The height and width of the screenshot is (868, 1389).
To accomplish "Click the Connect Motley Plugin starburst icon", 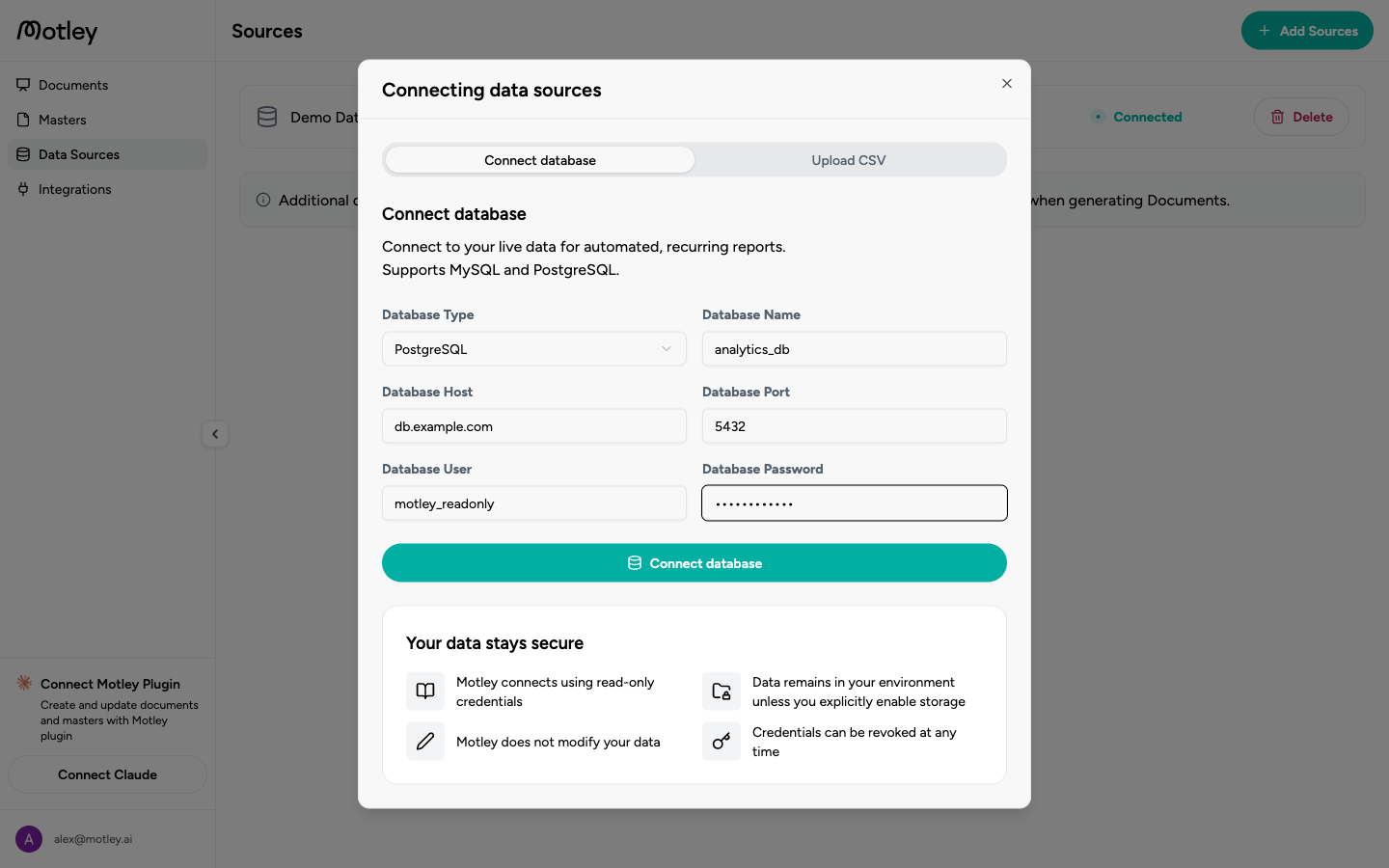I will (x=24, y=683).
